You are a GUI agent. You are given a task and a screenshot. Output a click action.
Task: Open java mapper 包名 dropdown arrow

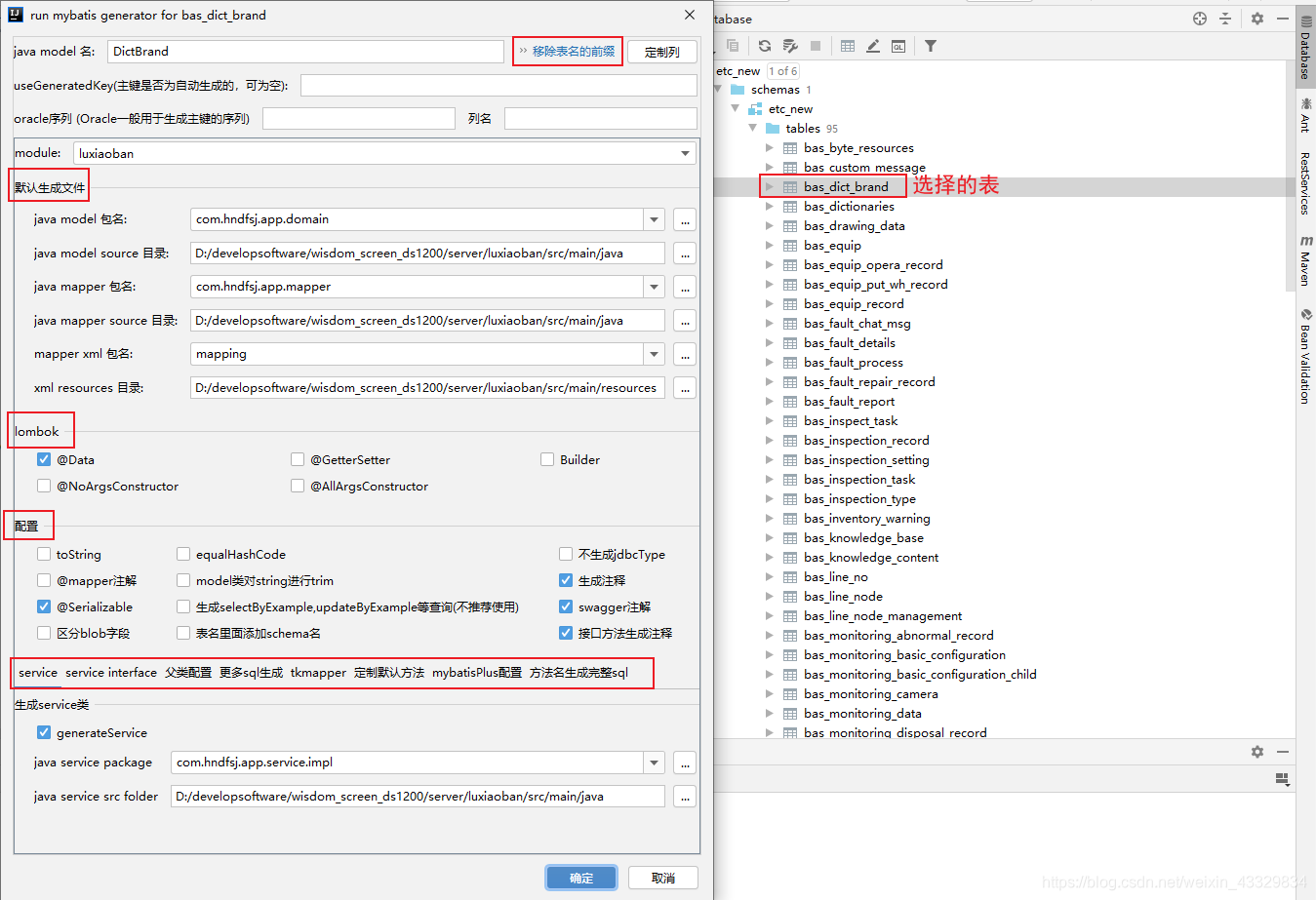click(655, 287)
